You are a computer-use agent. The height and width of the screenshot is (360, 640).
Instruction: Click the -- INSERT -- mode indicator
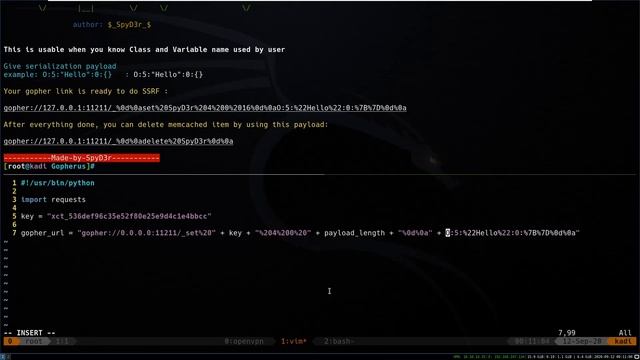[x=29, y=333]
